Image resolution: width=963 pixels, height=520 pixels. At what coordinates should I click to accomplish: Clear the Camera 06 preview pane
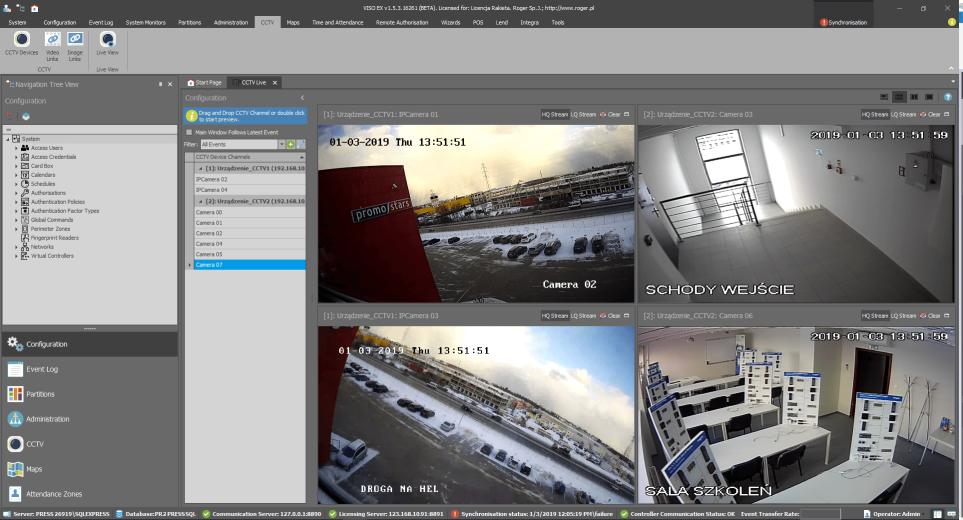(932, 315)
